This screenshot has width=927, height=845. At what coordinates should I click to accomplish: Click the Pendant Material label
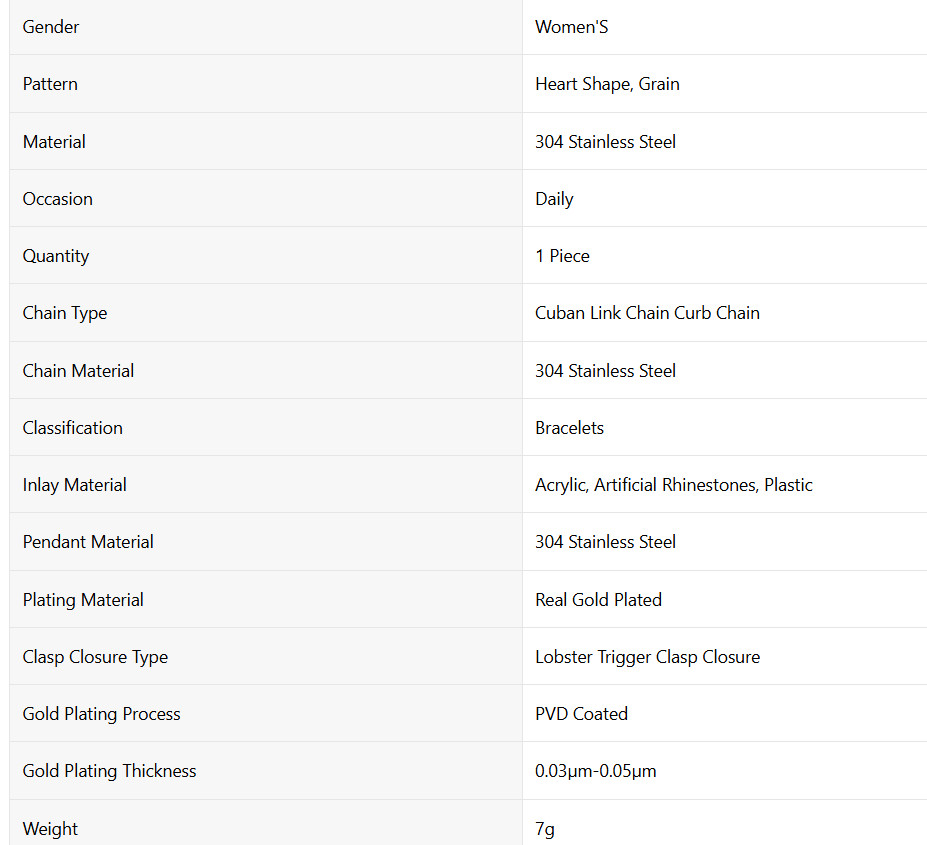click(88, 542)
